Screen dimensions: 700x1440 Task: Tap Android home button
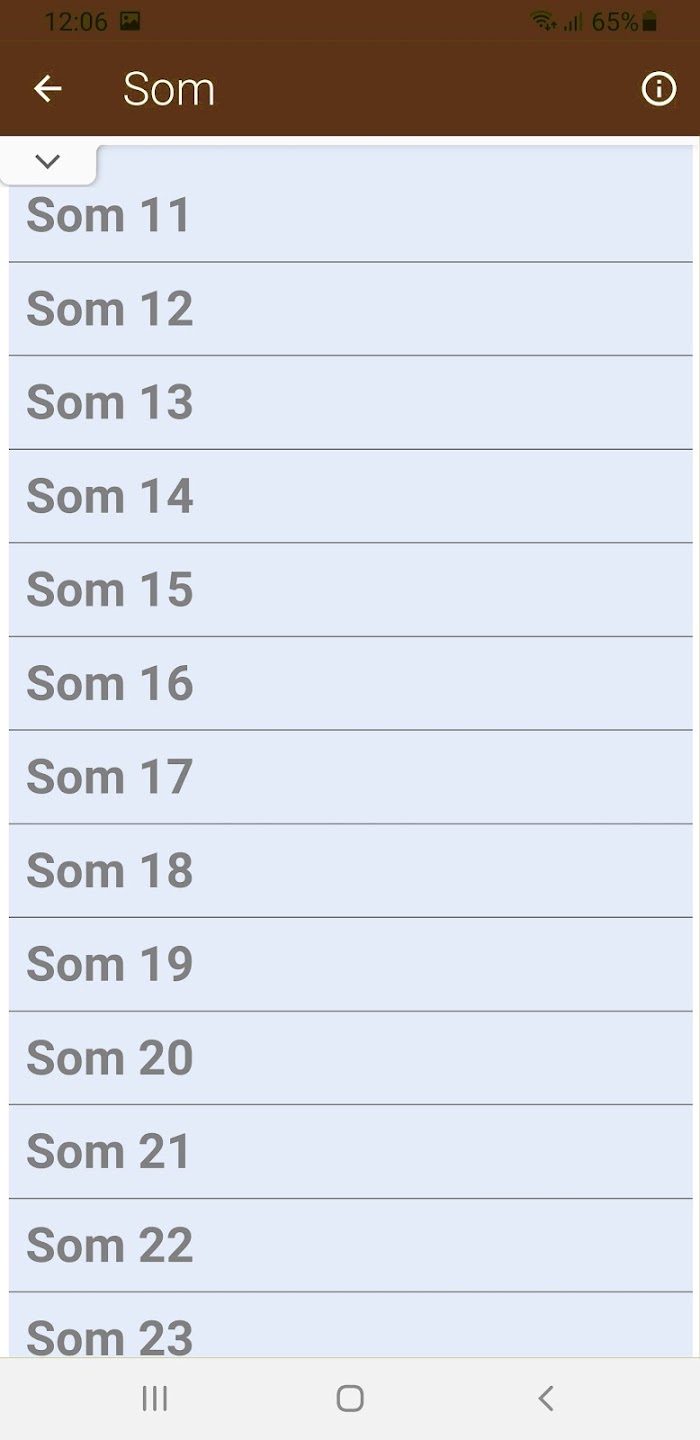(350, 1398)
